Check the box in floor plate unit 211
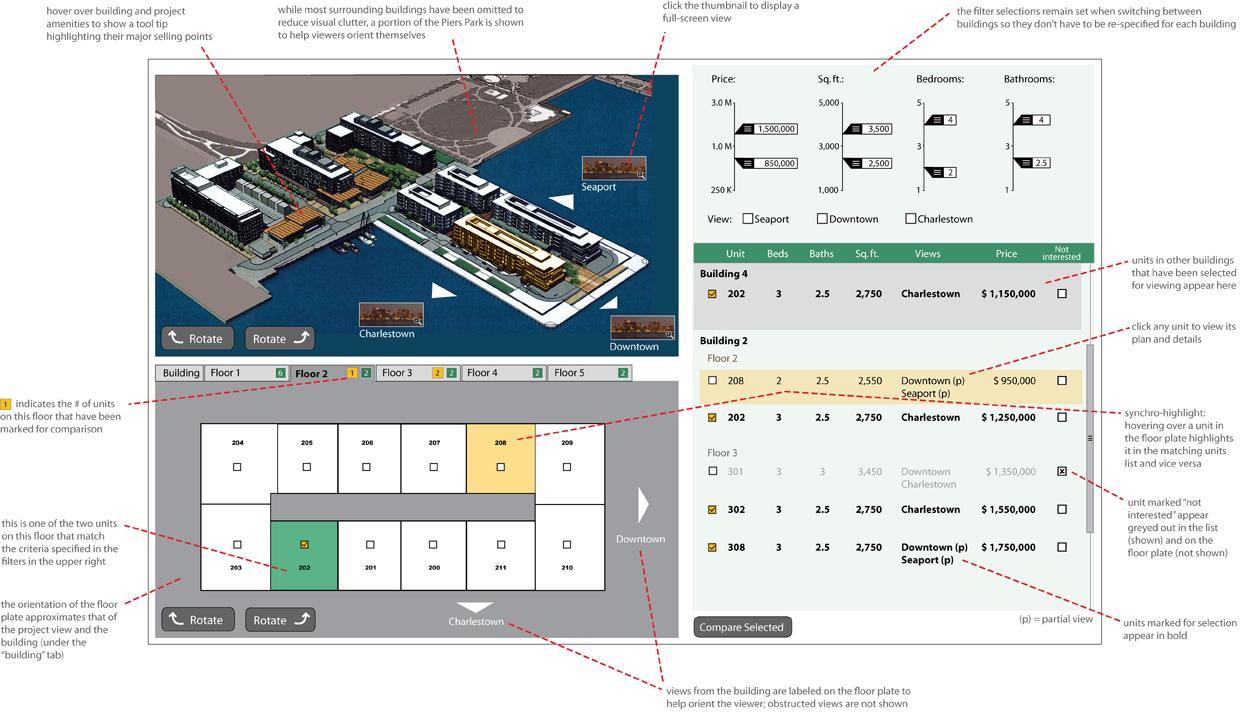Viewport: 1250px width, 727px height. pos(501,545)
